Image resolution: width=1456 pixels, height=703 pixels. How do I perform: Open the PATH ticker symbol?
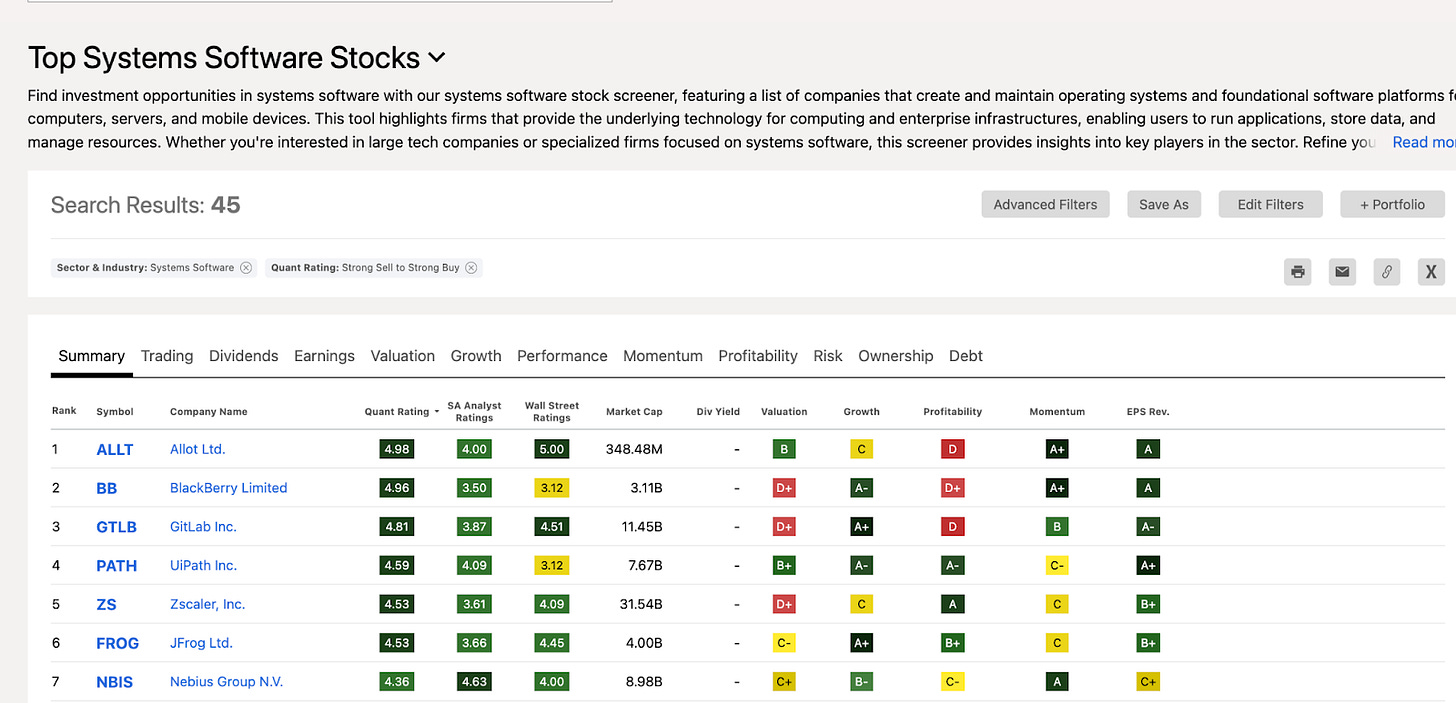[116, 566]
